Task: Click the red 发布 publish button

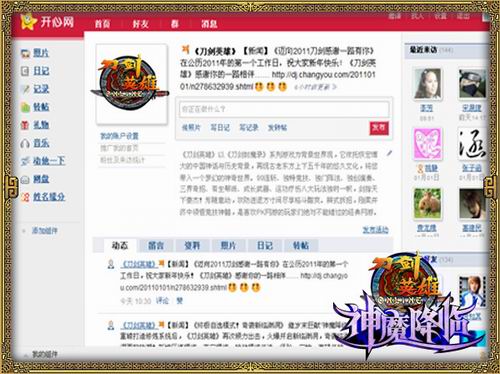Action: click(379, 128)
